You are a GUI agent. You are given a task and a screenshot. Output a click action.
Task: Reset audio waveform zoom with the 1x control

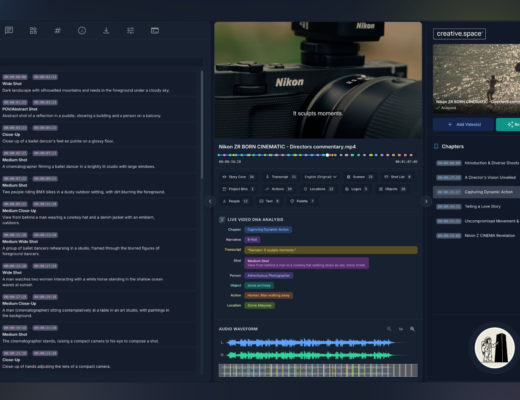pos(401,329)
